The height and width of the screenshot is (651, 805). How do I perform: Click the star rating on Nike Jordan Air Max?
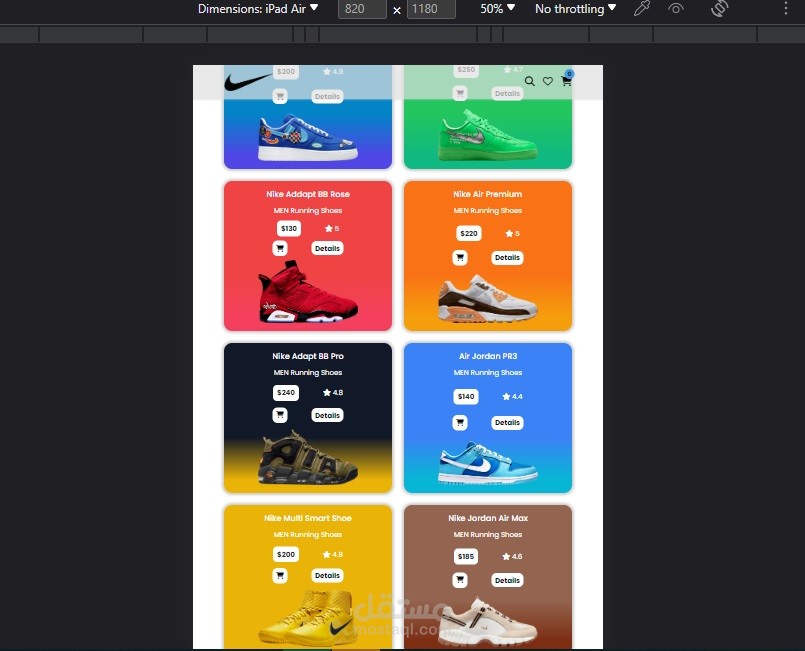(512, 557)
